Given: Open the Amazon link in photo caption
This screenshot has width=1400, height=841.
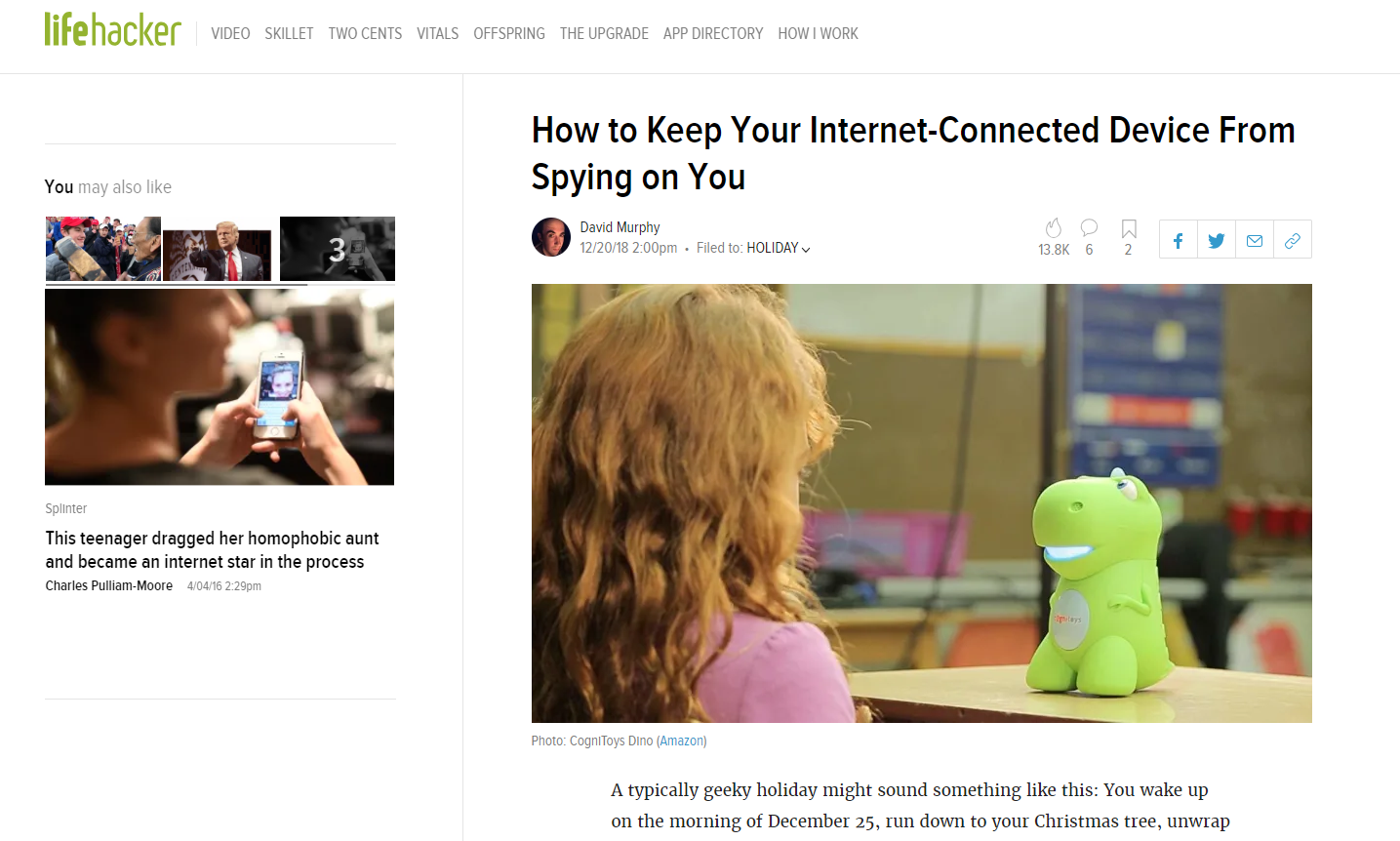Looking at the screenshot, I should tap(682, 741).
